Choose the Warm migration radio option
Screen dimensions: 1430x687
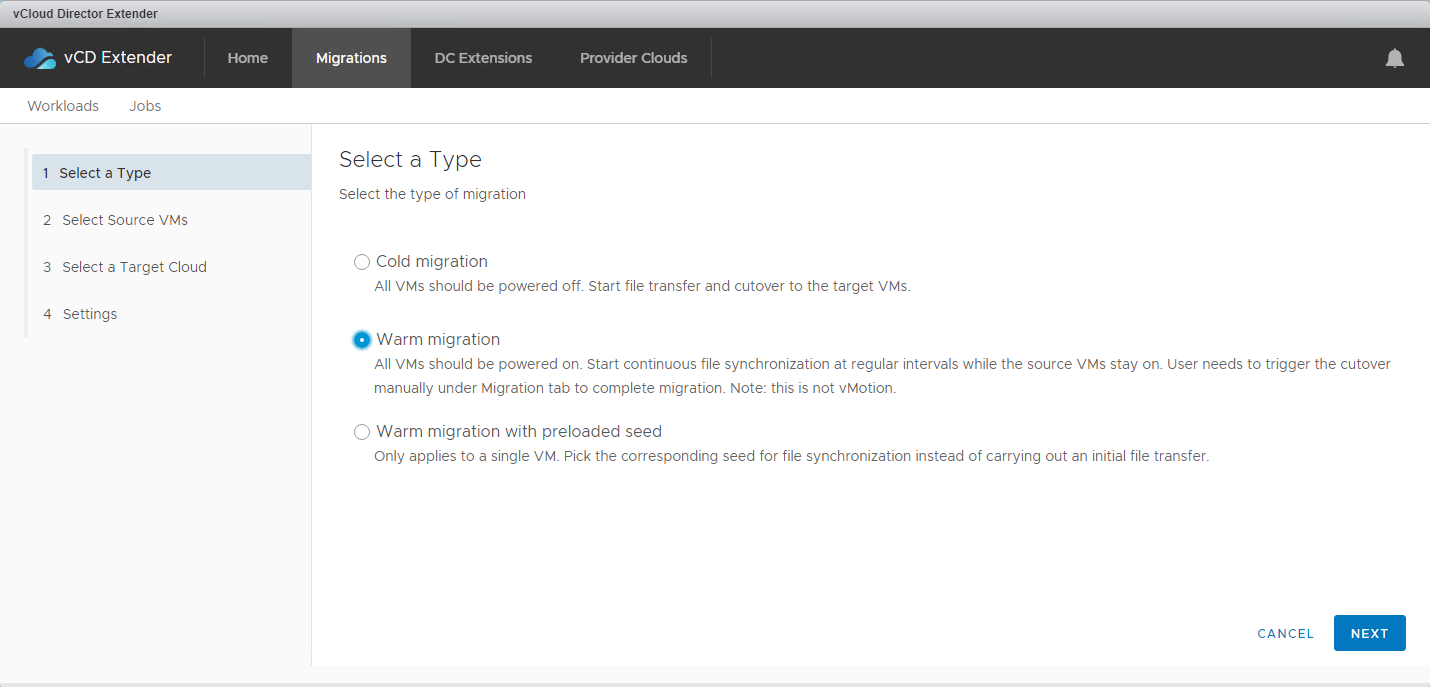(362, 340)
